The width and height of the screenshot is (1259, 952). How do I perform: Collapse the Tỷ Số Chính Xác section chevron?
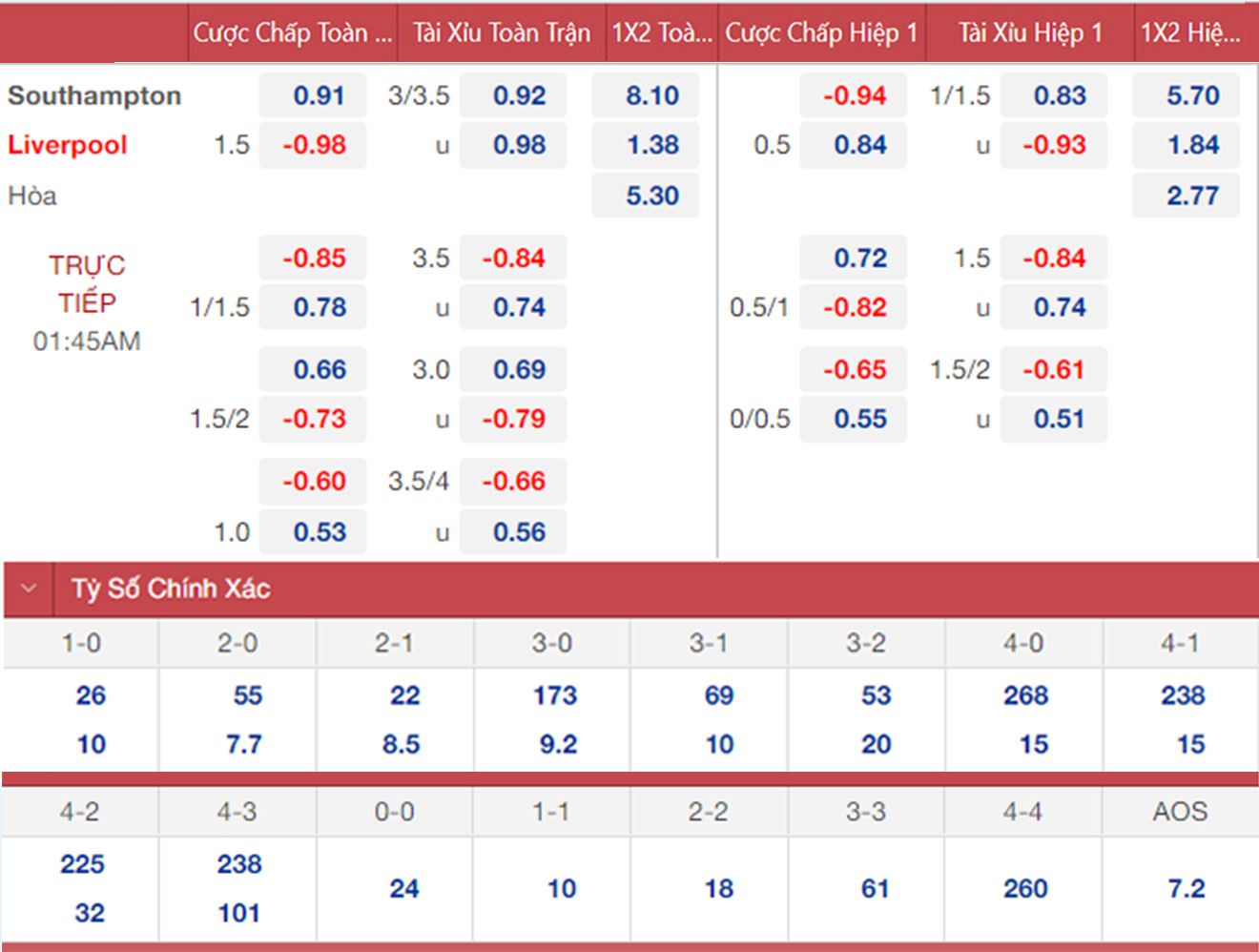click(29, 589)
